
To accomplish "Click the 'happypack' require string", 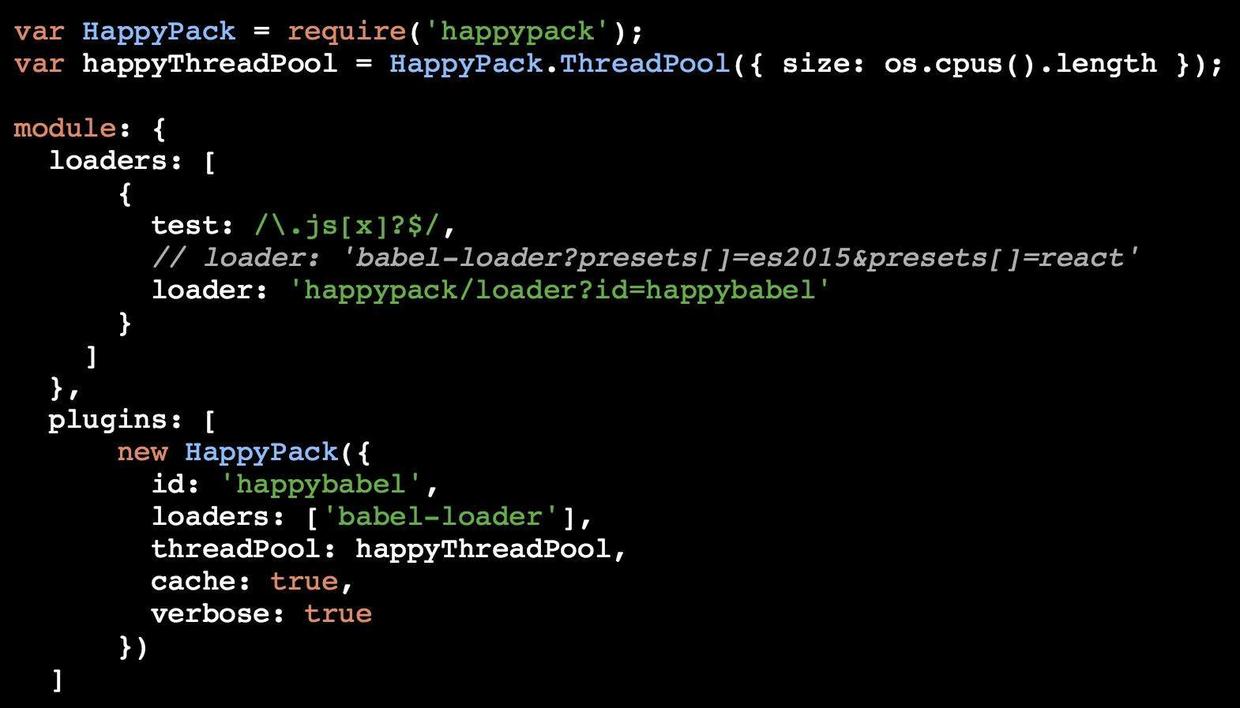I will [x=516, y=31].
